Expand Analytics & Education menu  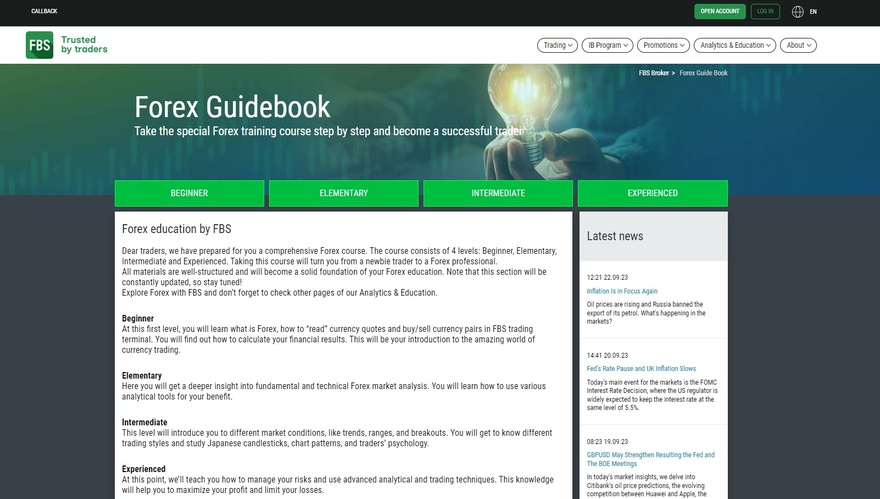click(x=735, y=45)
